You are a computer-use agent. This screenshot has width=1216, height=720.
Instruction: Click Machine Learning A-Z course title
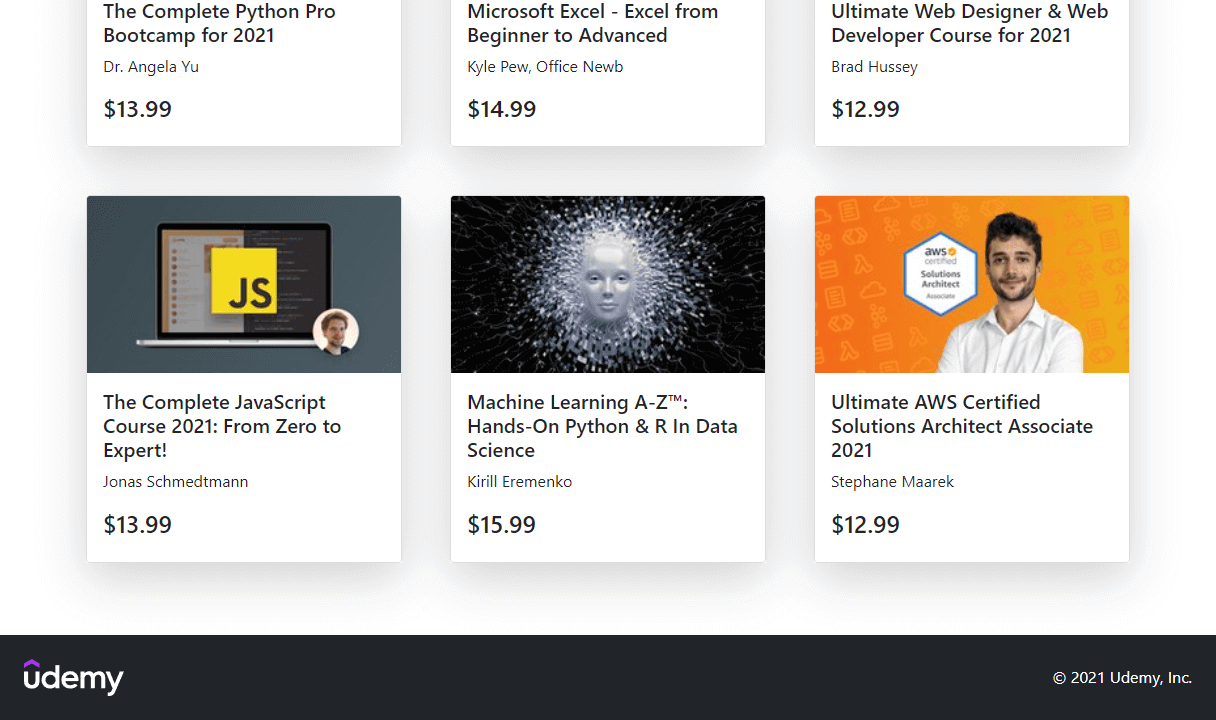[602, 426]
